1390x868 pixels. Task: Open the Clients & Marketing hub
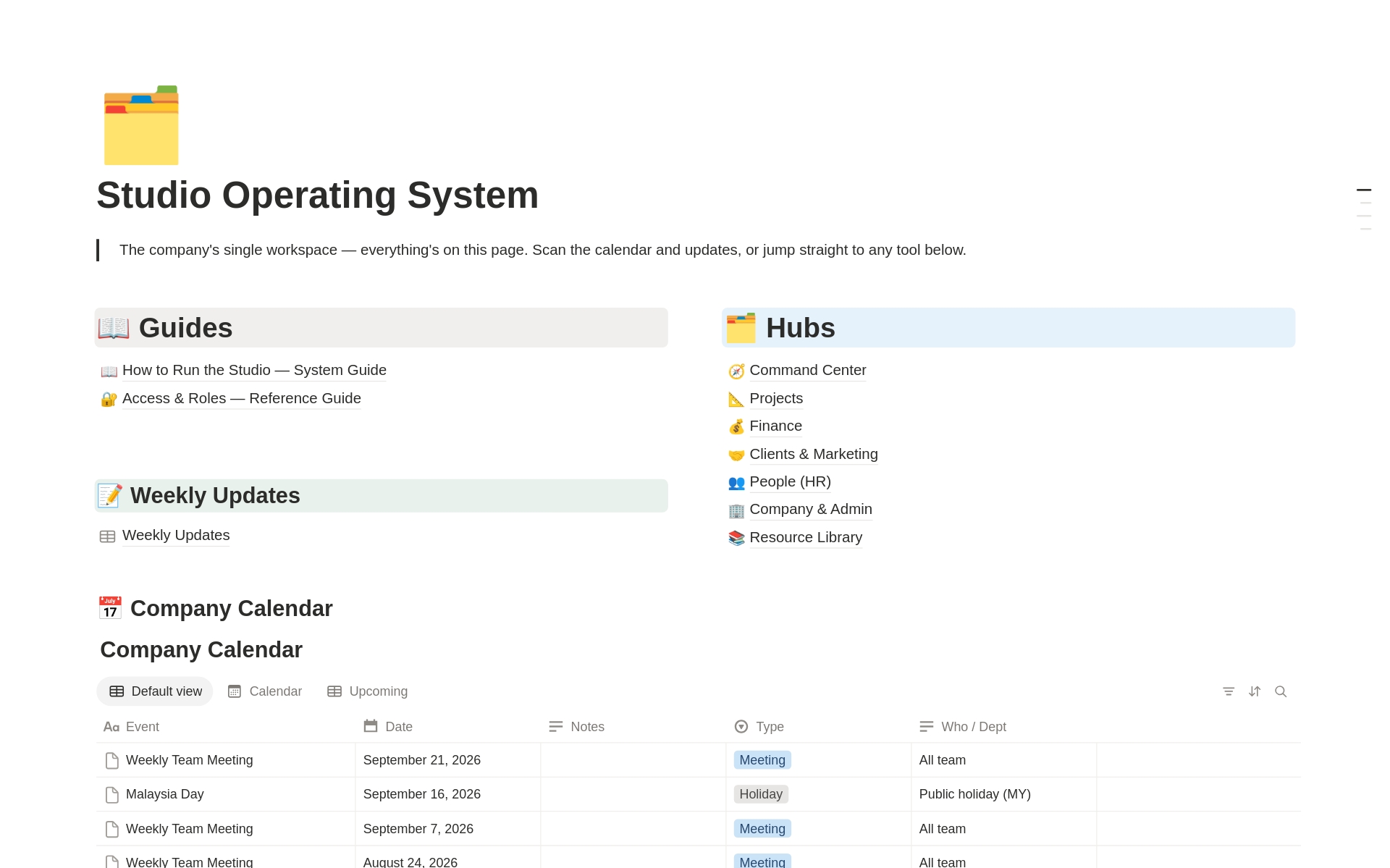pos(814,454)
